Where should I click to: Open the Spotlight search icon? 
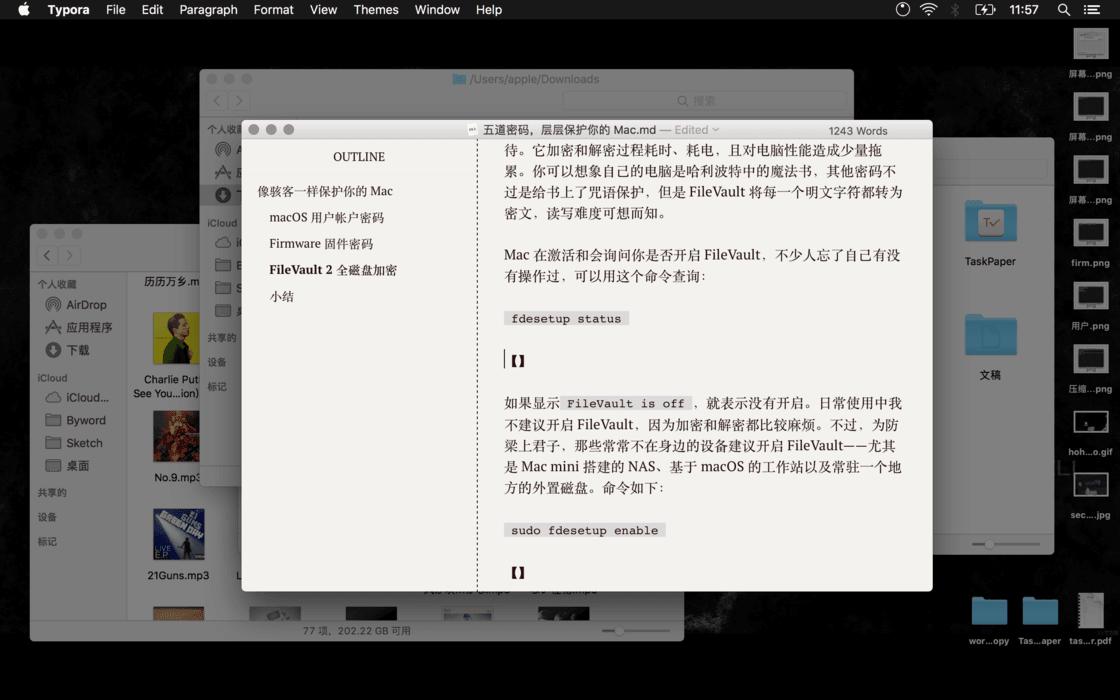tap(1063, 9)
